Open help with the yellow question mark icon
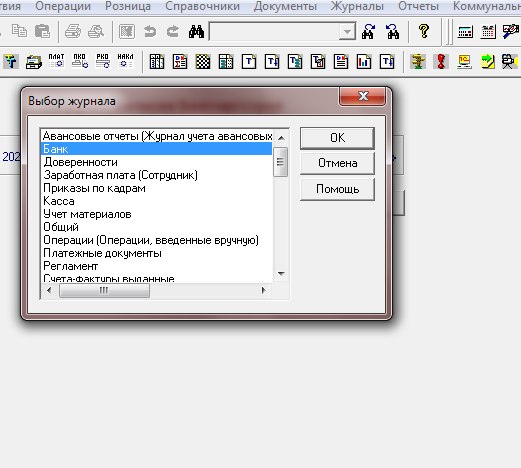The width and height of the screenshot is (521, 468). pos(424,31)
